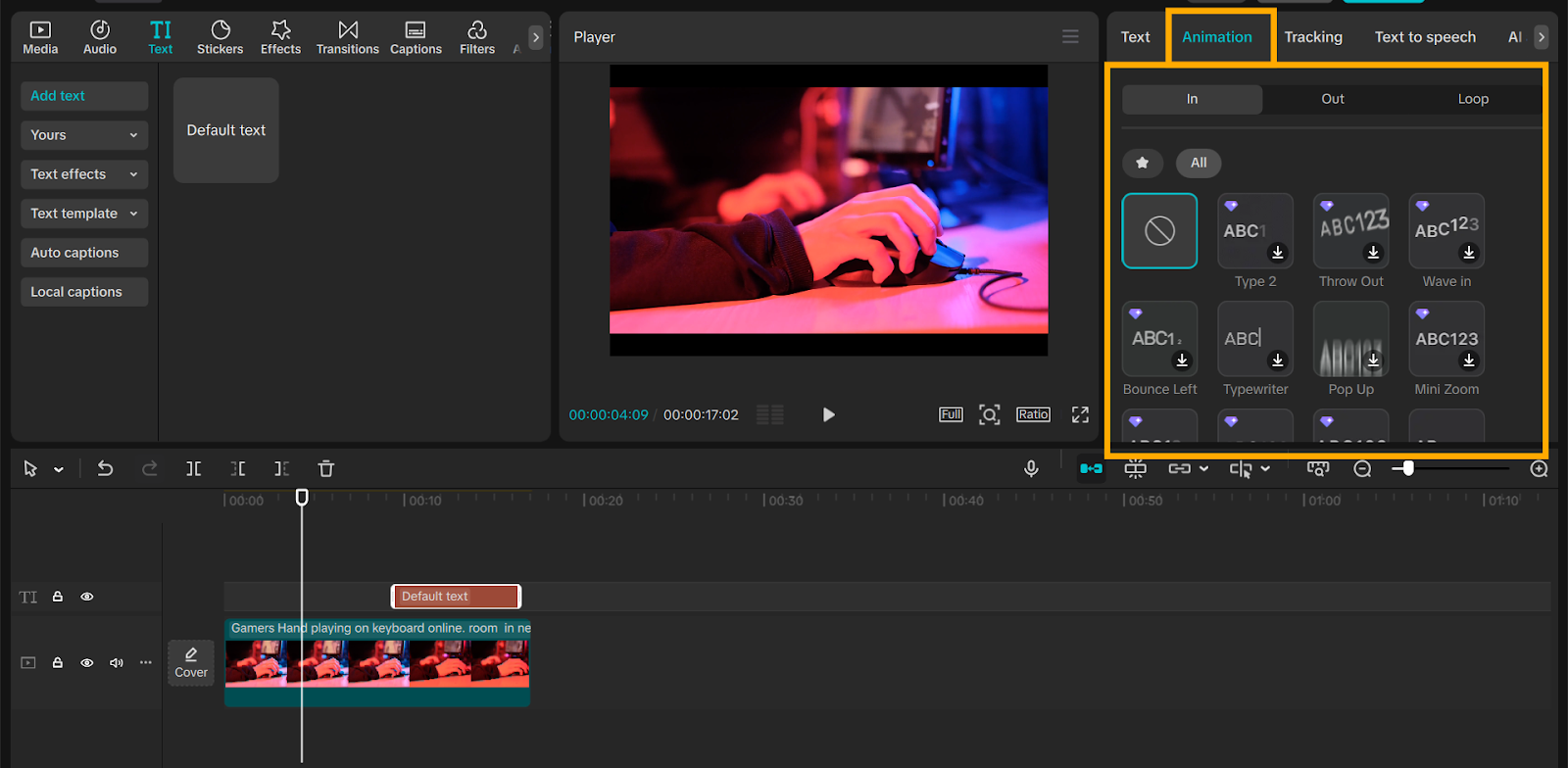Open the Transitions panel
The image size is (1568, 768).
pyautogui.click(x=347, y=37)
